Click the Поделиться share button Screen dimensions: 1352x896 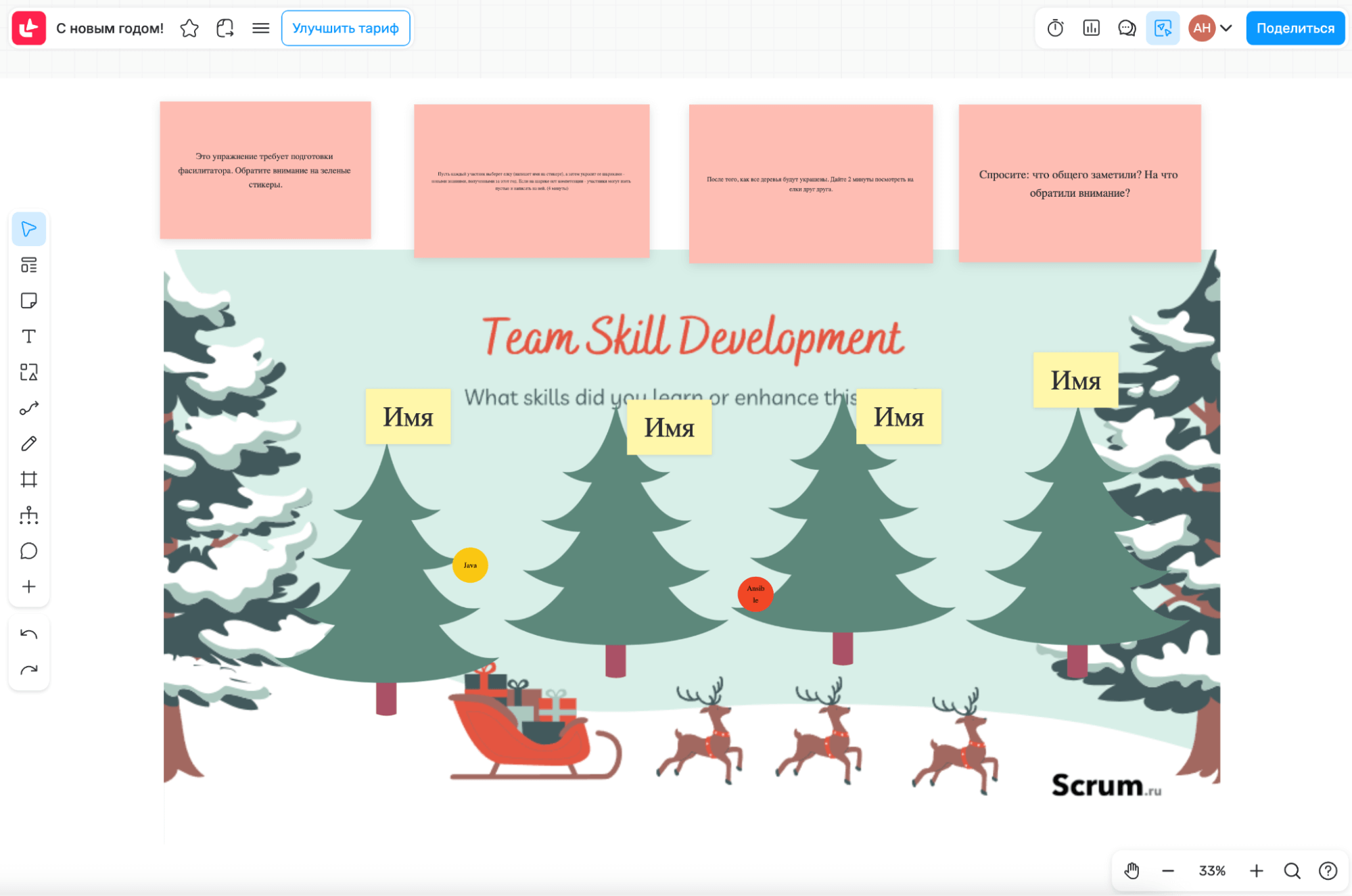coord(1295,28)
